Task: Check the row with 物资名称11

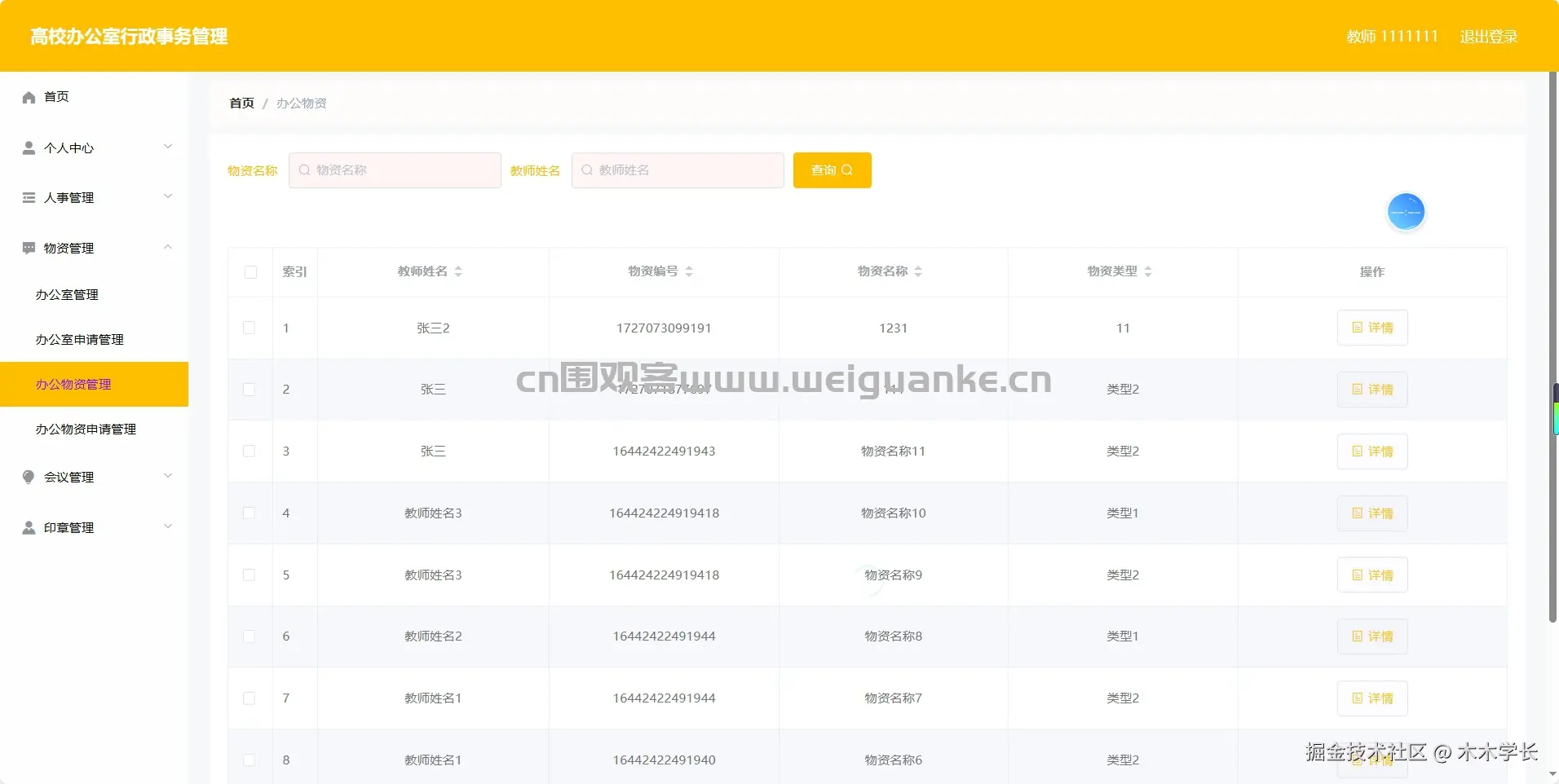Action: [x=250, y=451]
